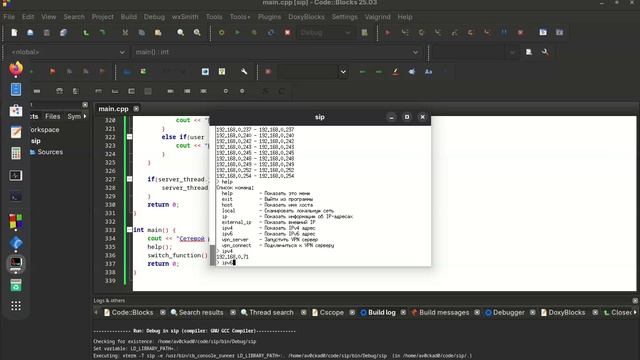Screen dimensions: 640x360
Task: Open Find with the magnifier icon
Action: point(180,33)
